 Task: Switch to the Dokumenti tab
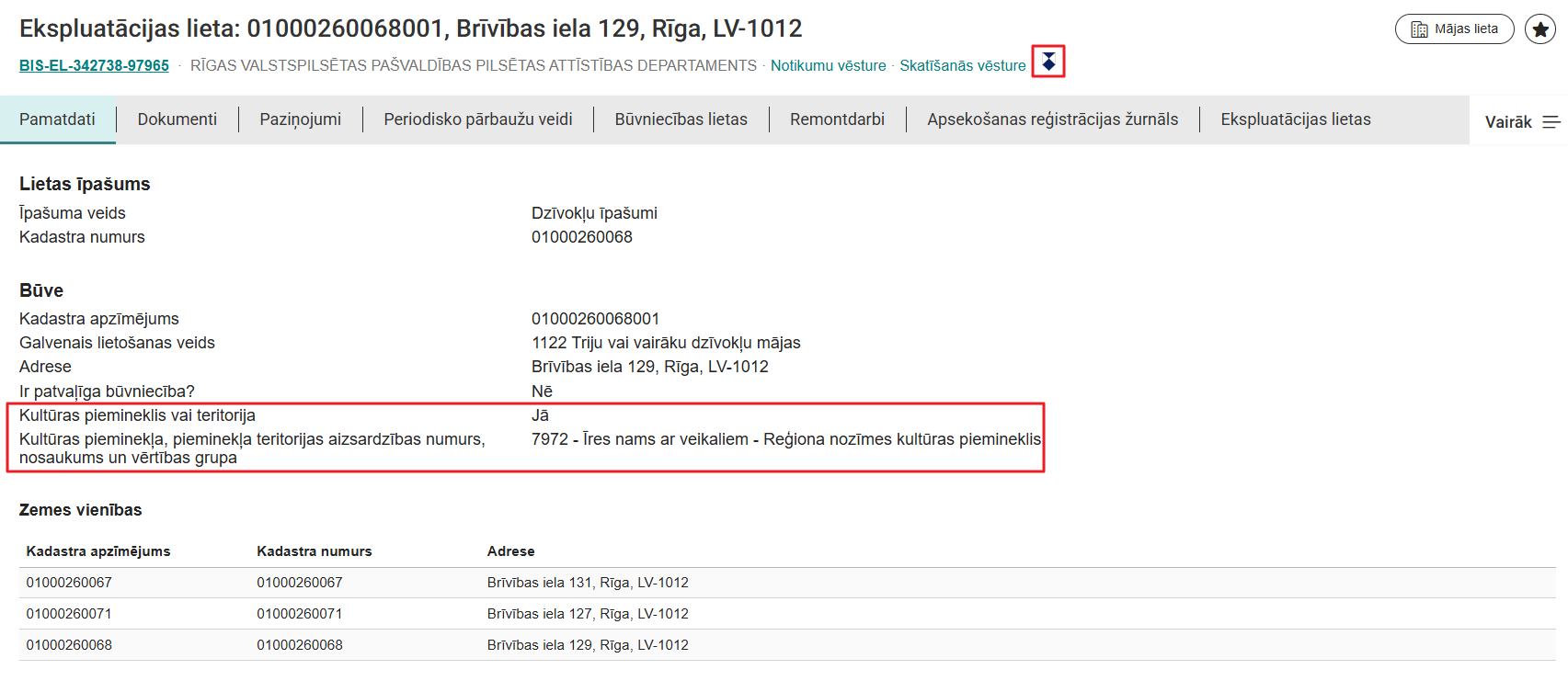pyautogui.click(x=177, y=119)
